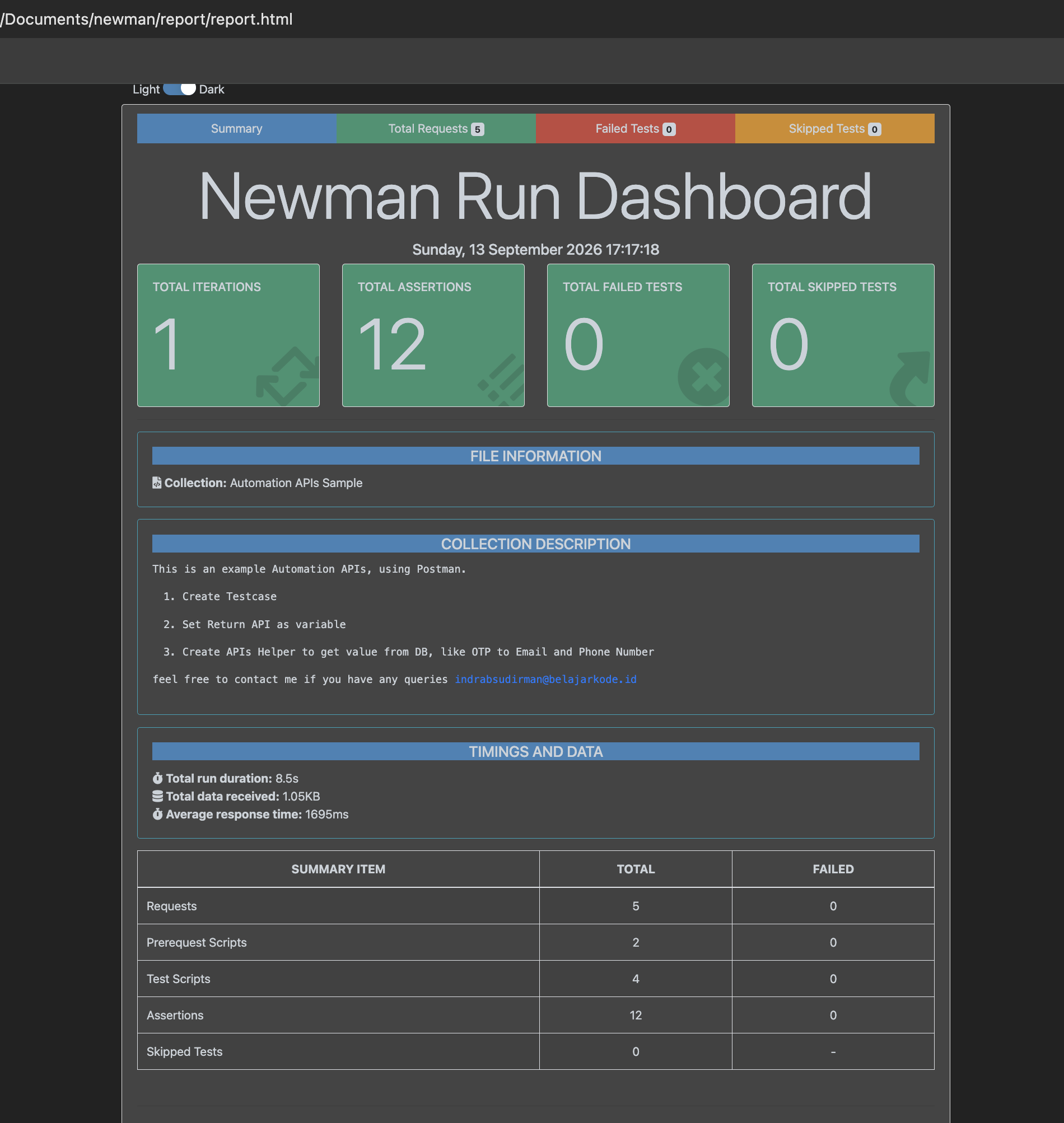Click the stopwatch icon beside Average response time
The width and height of the screenshot is (1064, 1123).
pyautogui.click(x=158, y=814)
